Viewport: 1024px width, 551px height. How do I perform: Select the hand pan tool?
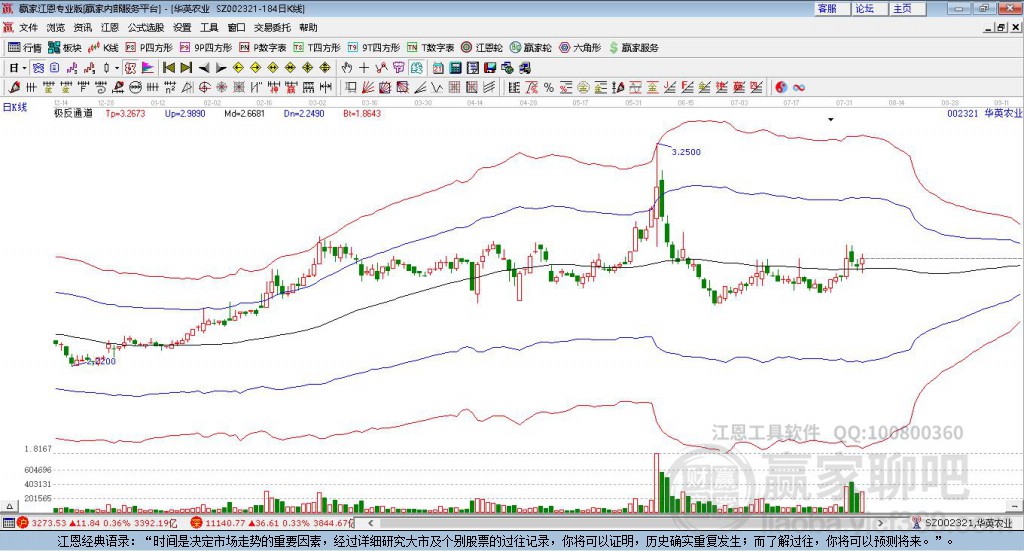click(x=347, y=68)
